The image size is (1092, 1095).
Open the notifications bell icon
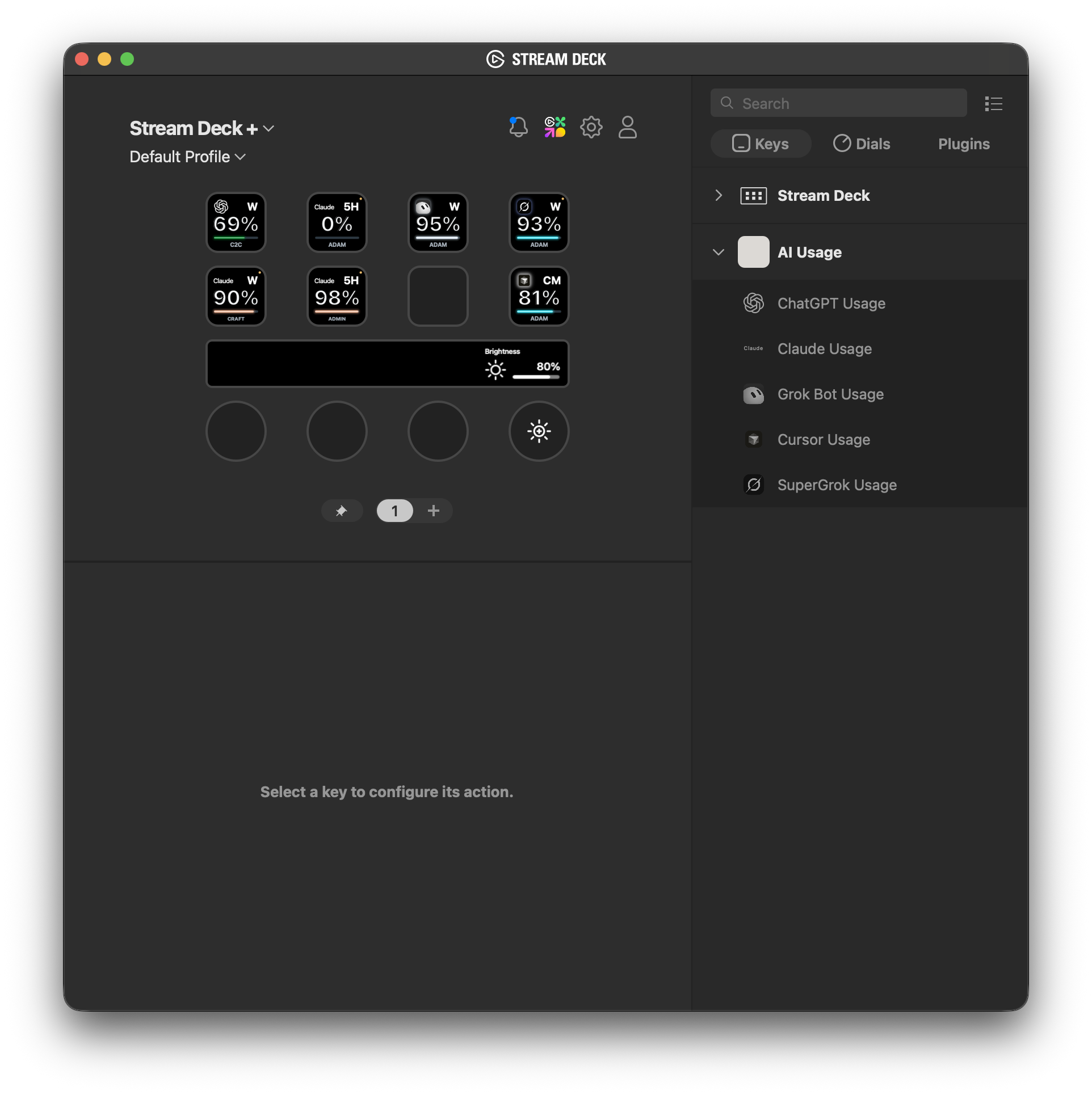(518, 127)
